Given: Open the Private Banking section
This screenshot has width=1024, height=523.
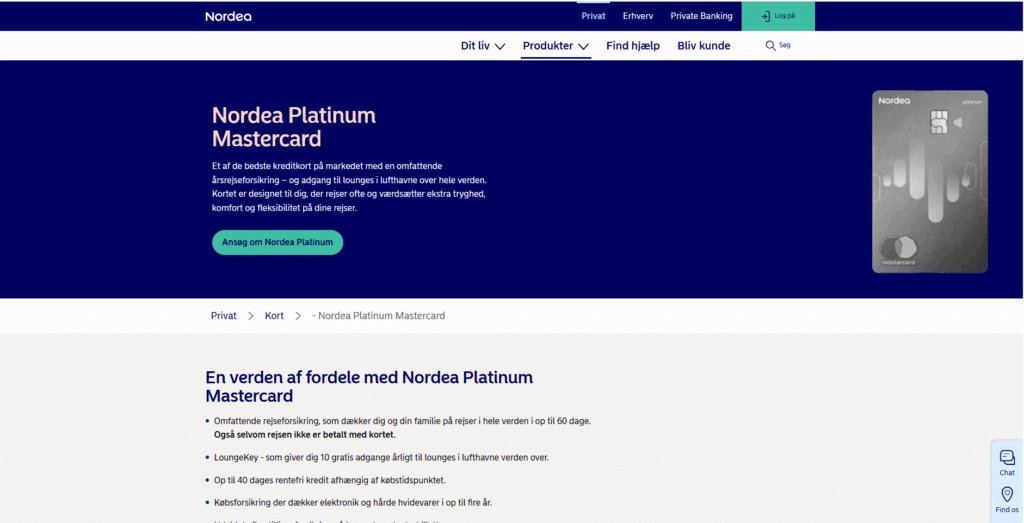Looking at the screenshot, I should (701, 16).
